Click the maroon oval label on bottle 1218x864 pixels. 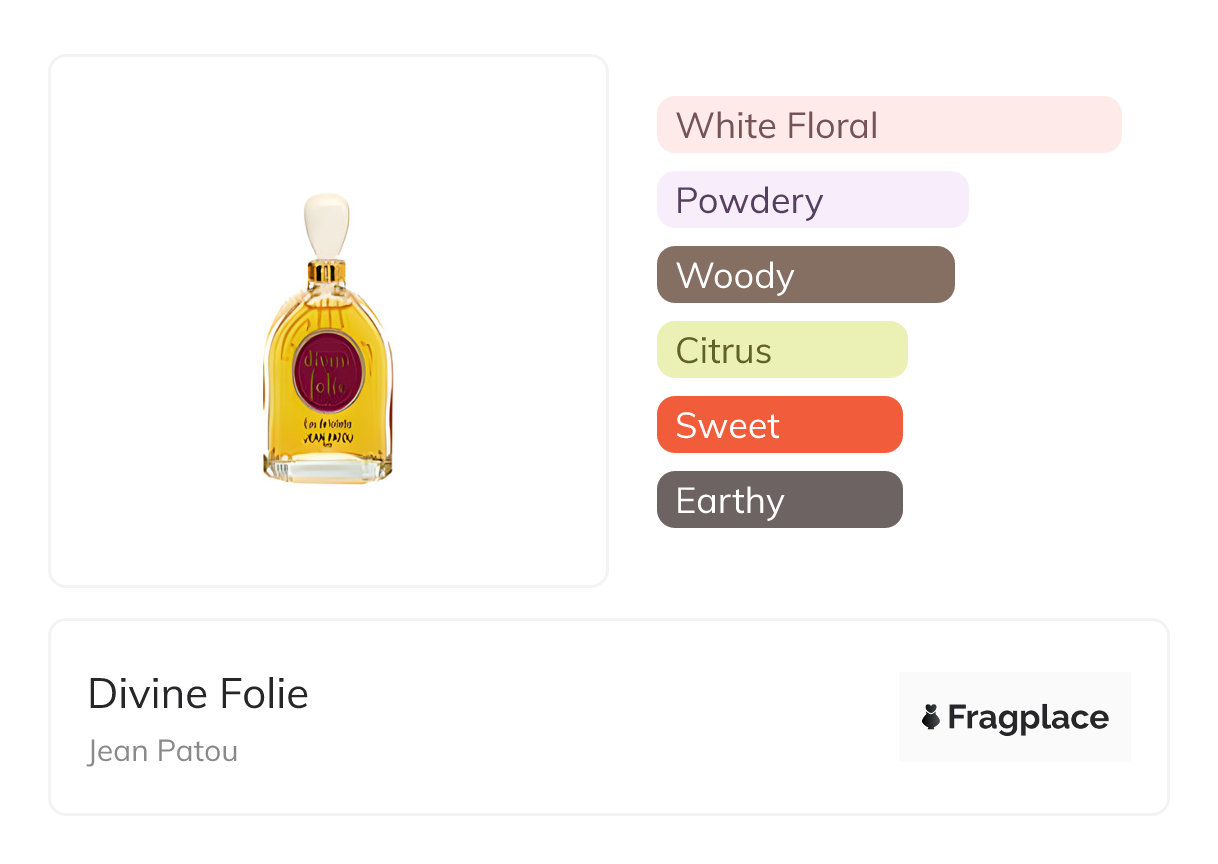(327, 372)
